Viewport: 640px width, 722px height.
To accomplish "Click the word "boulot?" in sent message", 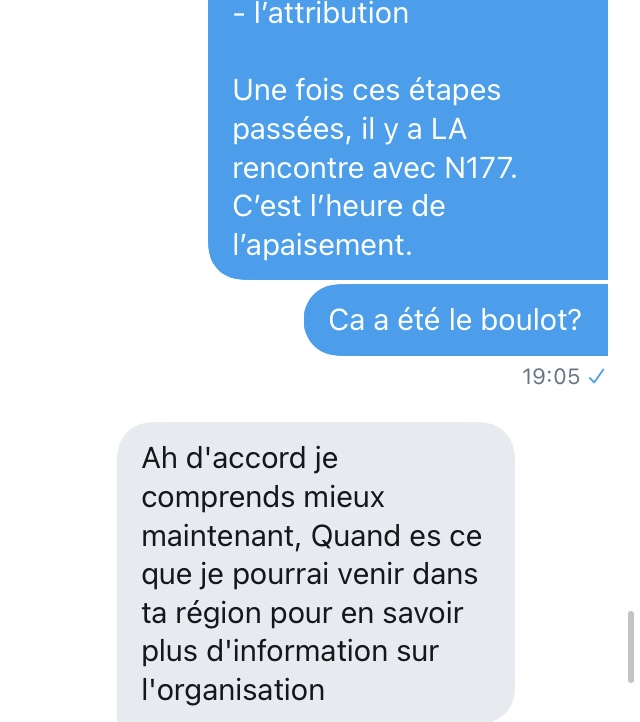I will (x=531, y=320).
